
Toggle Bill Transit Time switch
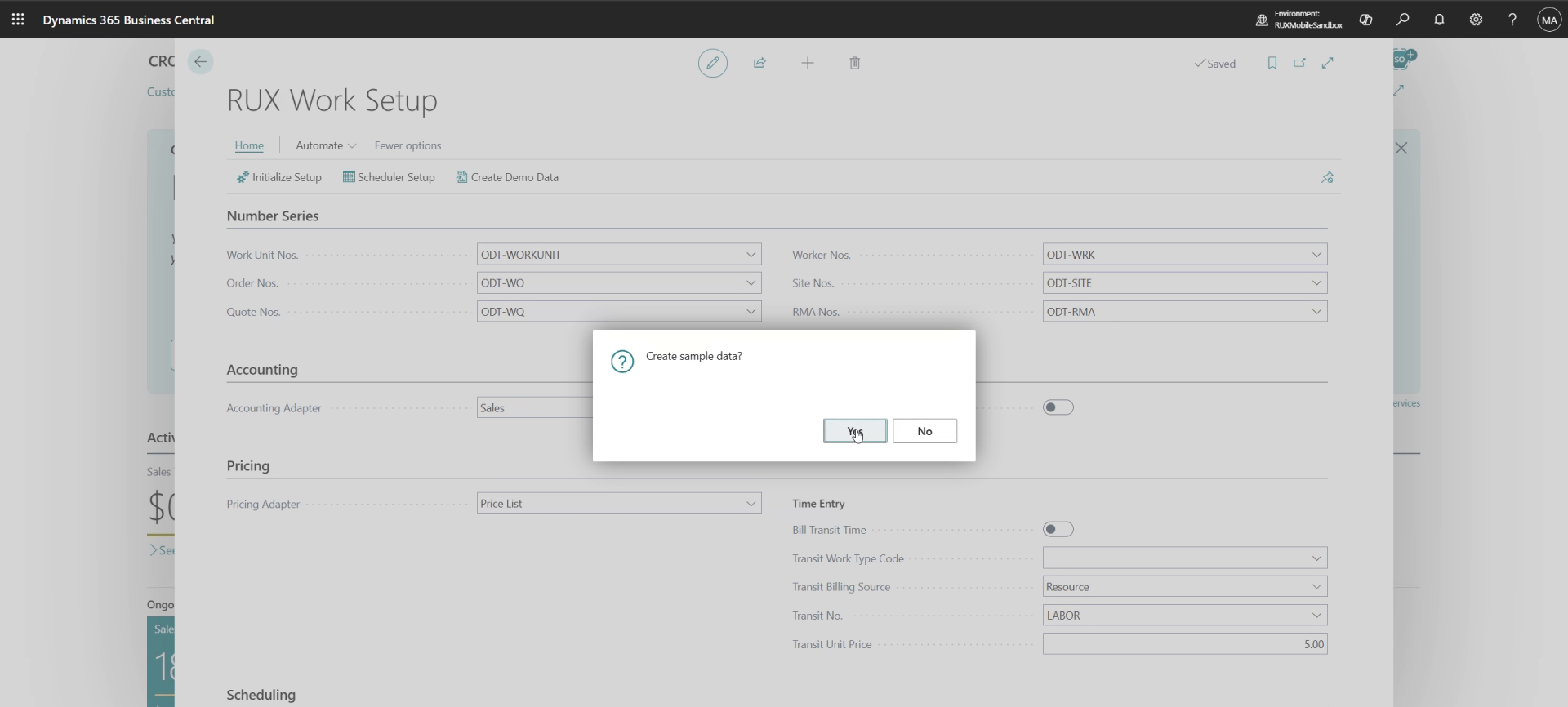(x=1058, y=530)
